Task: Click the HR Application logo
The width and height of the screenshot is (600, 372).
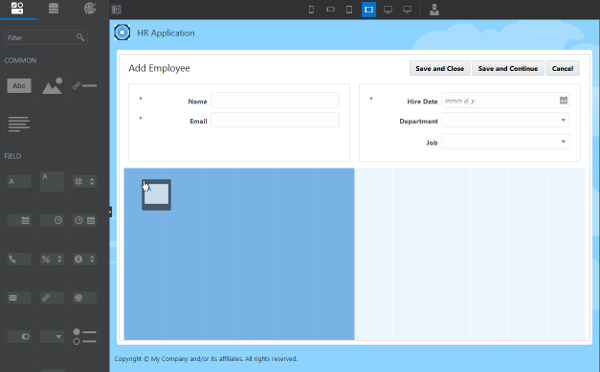Action: click(122, 33)
